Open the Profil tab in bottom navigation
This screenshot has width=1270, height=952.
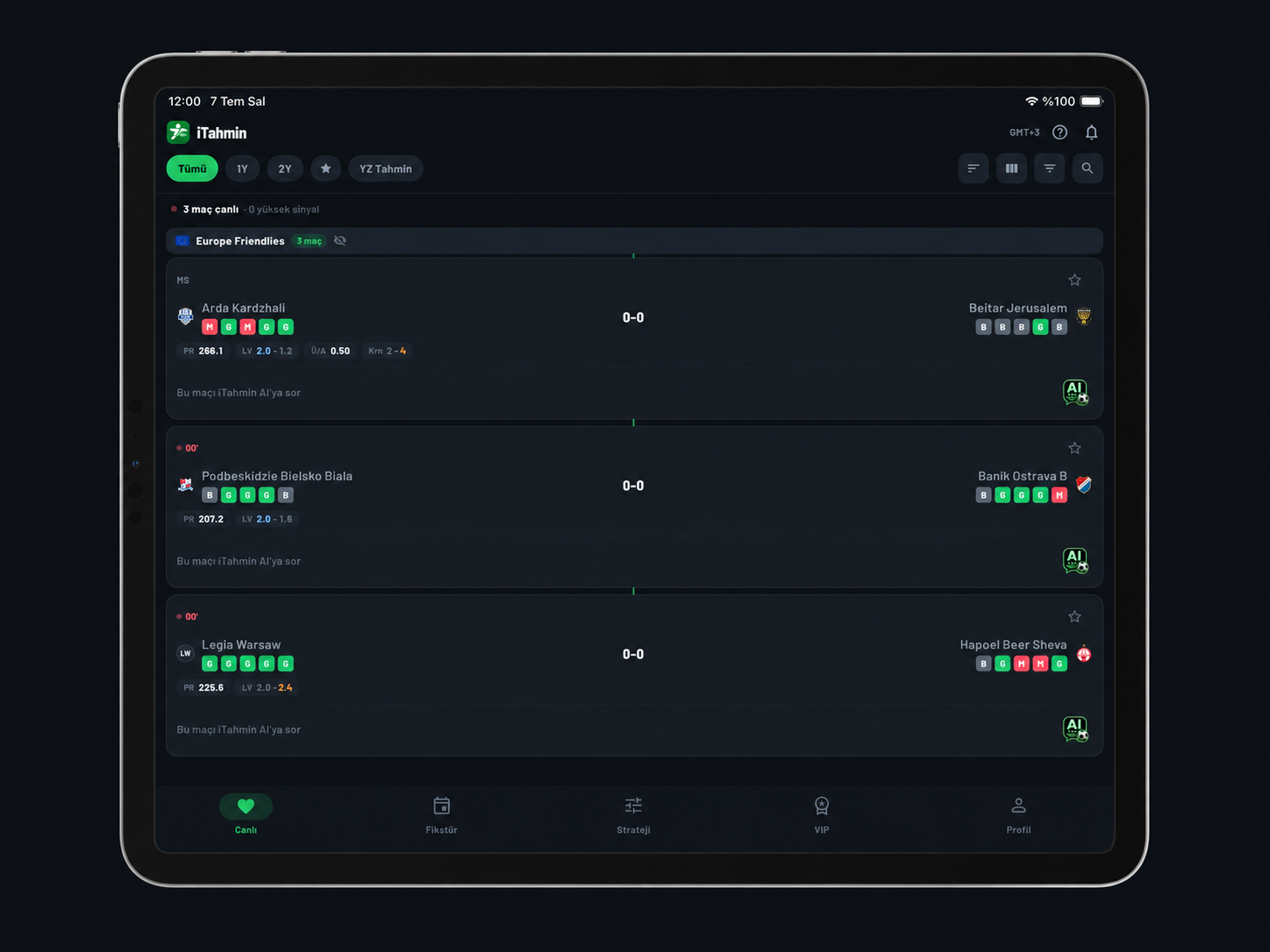pyautogui.click(x=1018, y=814)
